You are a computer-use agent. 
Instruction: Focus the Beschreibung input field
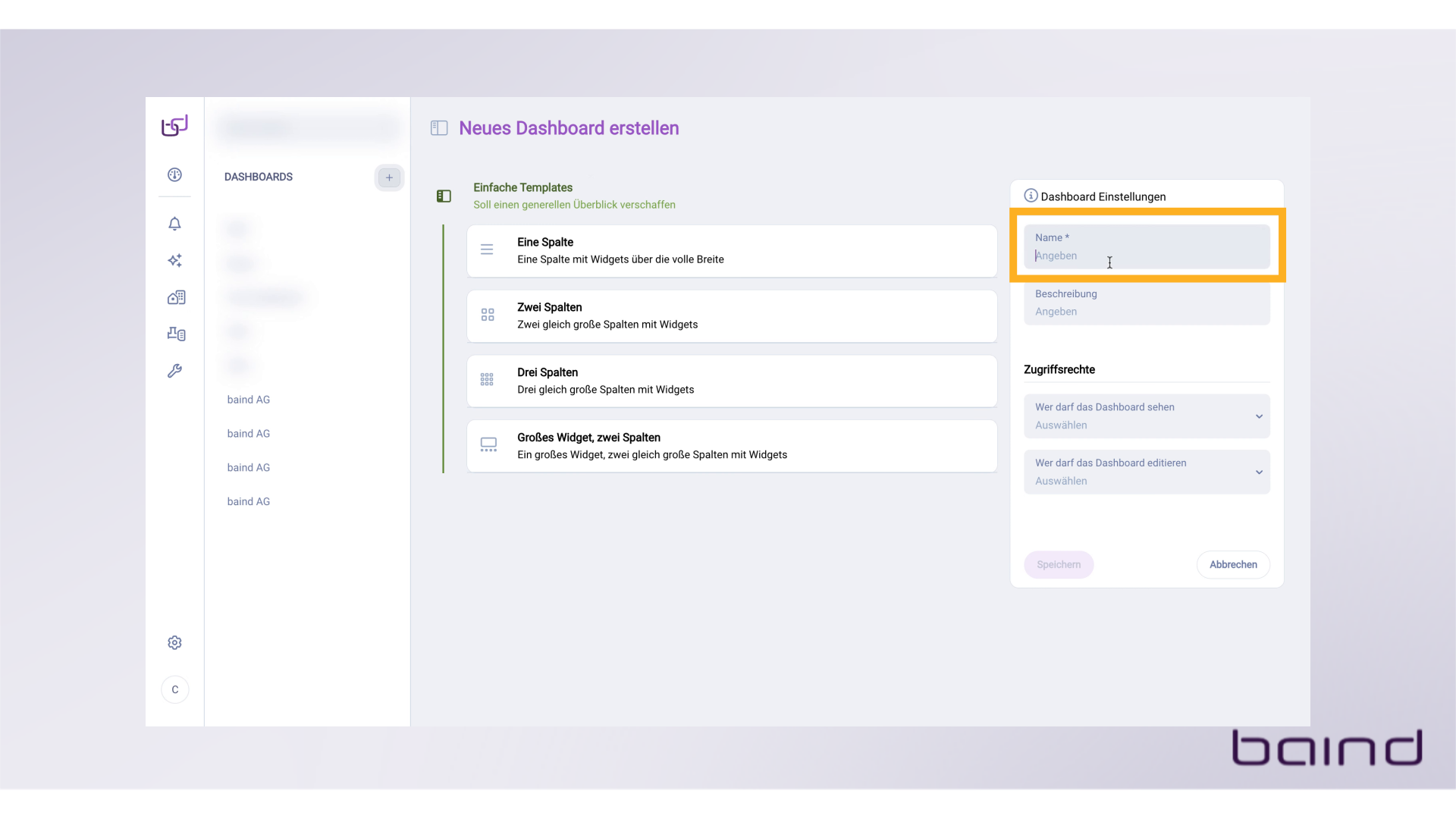[1146, 304]
